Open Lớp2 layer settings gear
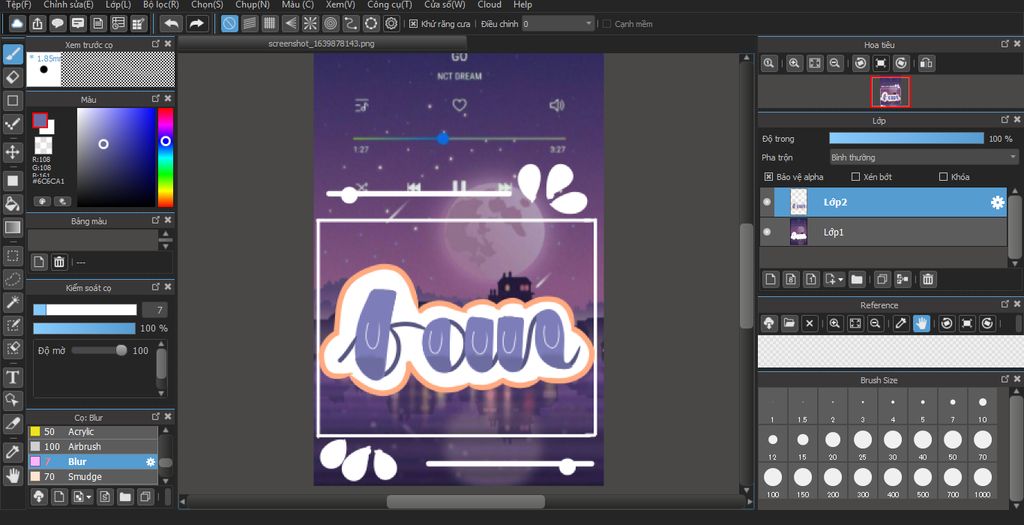1024x525 pixels. pyautogui.click(x=997, y=203)
